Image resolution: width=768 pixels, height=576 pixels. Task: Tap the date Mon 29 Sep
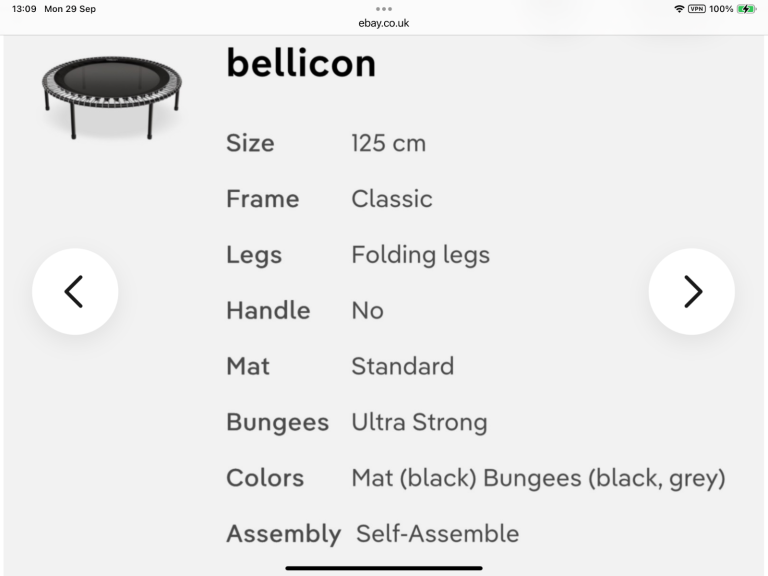70,9
